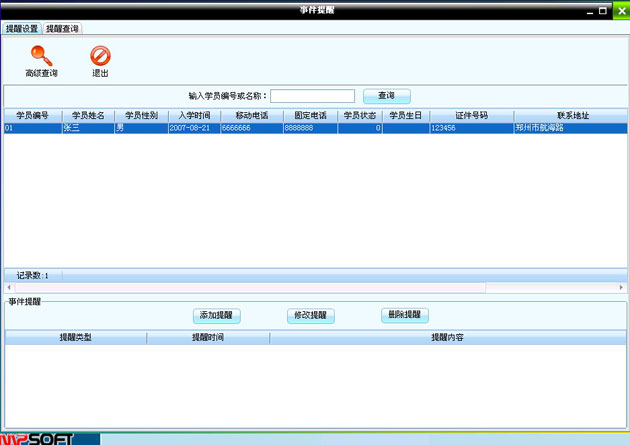The width and height of the screenshot is (630, 445).
Task: Select the student row for 张三
Action: point(88,128)
